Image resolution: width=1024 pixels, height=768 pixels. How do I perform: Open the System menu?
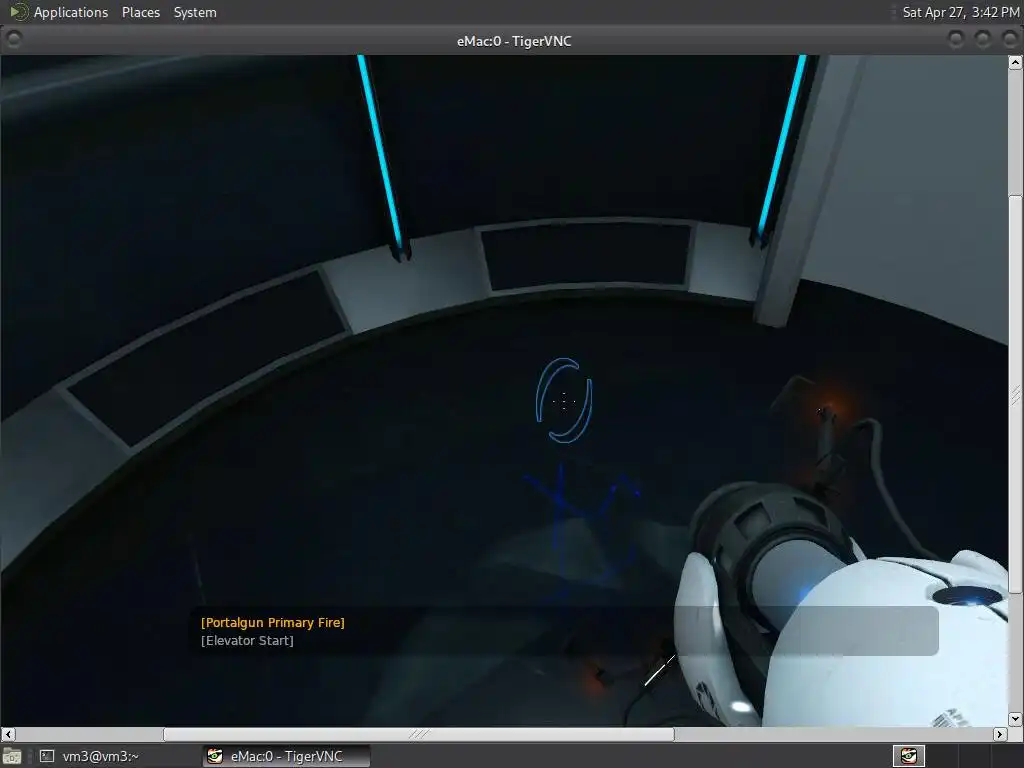point(195,12)
